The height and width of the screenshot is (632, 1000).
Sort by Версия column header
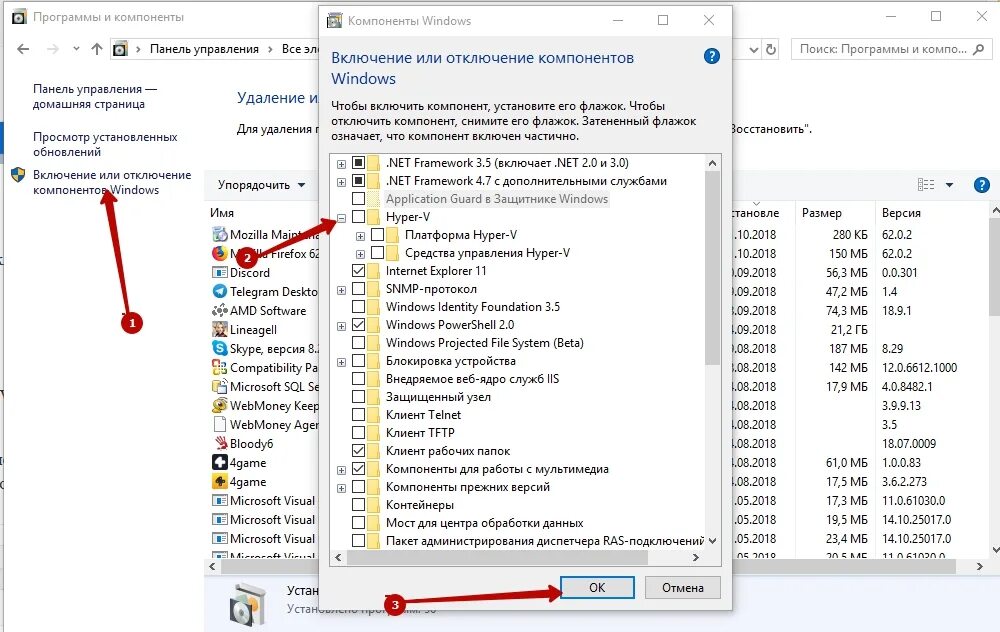point(901,213)
